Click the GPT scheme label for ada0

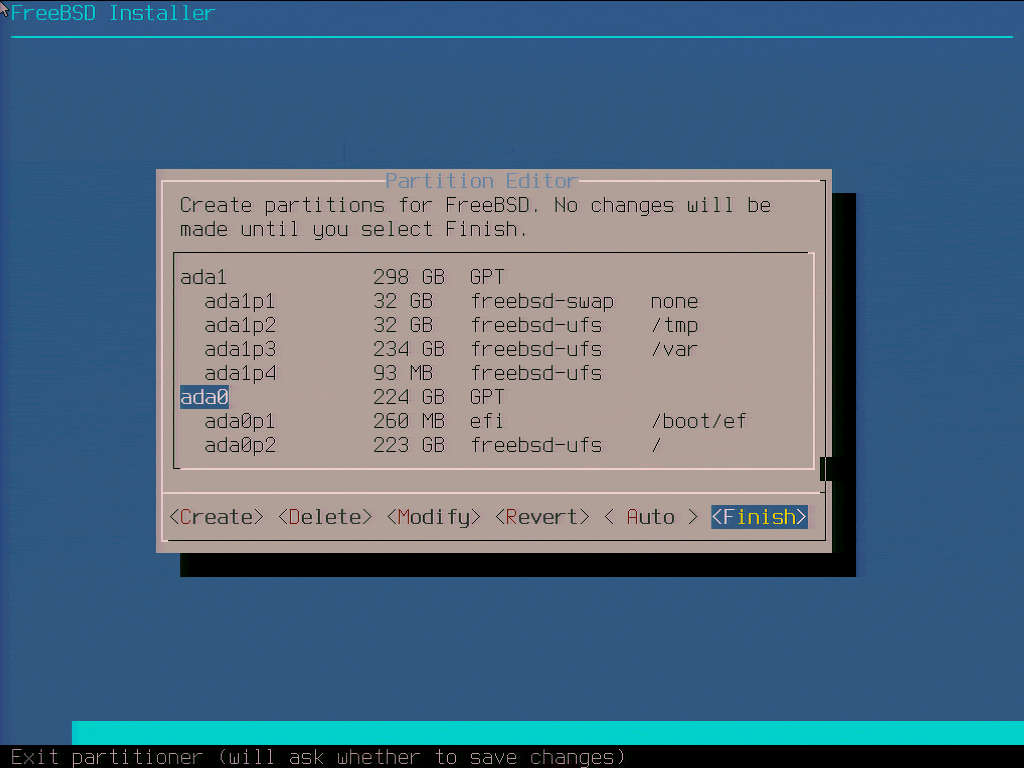487,397
